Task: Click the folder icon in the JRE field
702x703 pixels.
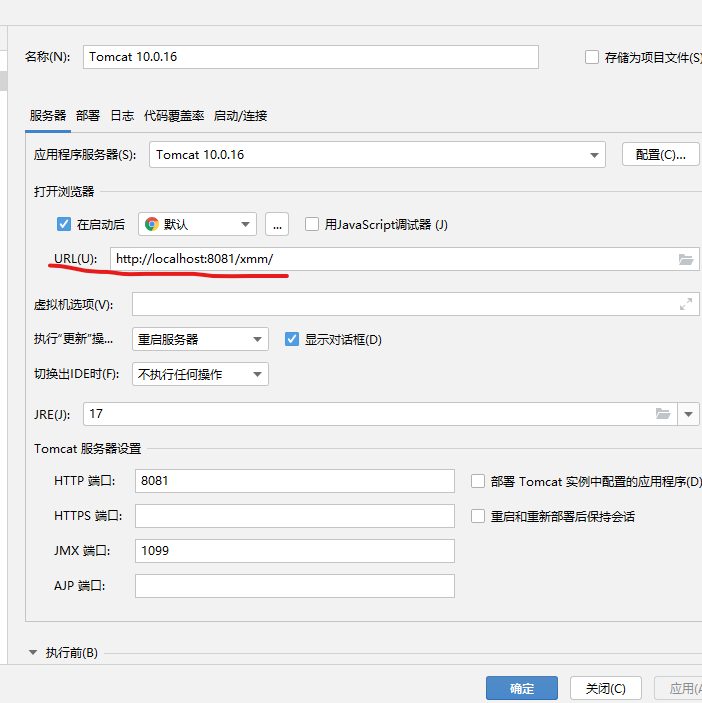Action: (663, 413)
